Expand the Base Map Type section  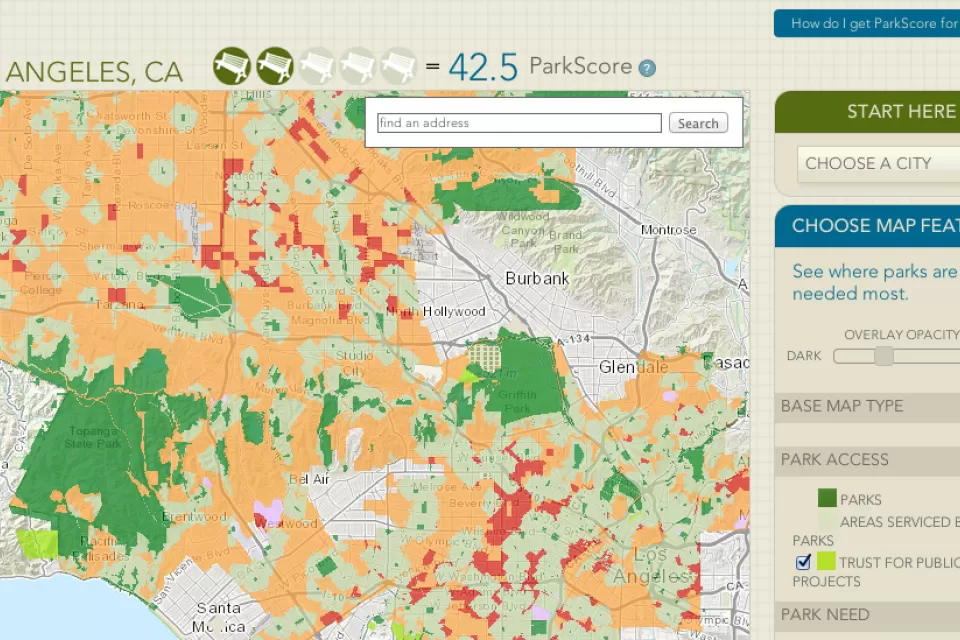click(x=868, y=406)
